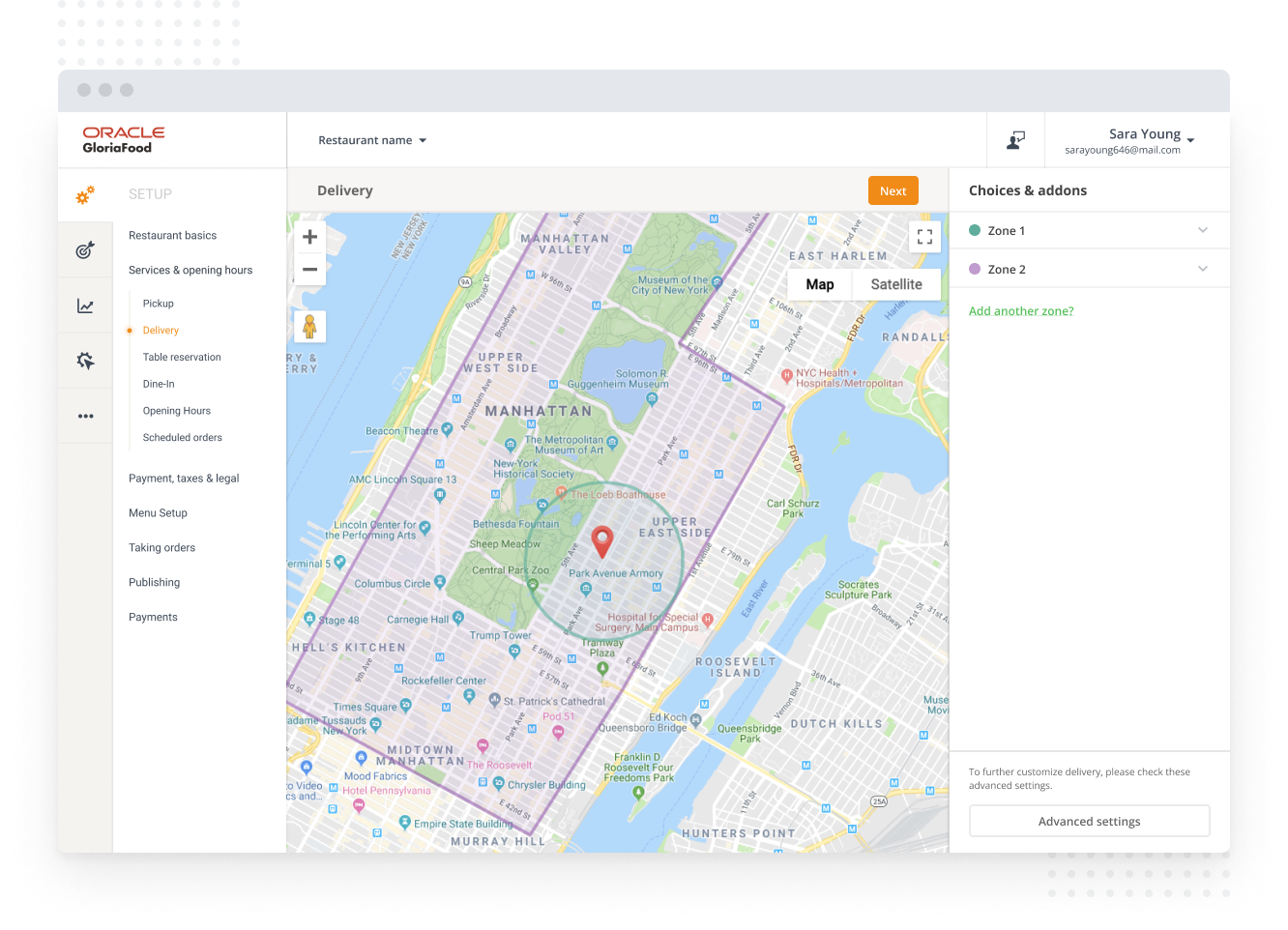The image size is (1288, 930).
Task: Expand Zone 2 chevron
Action: (1203, 269)
